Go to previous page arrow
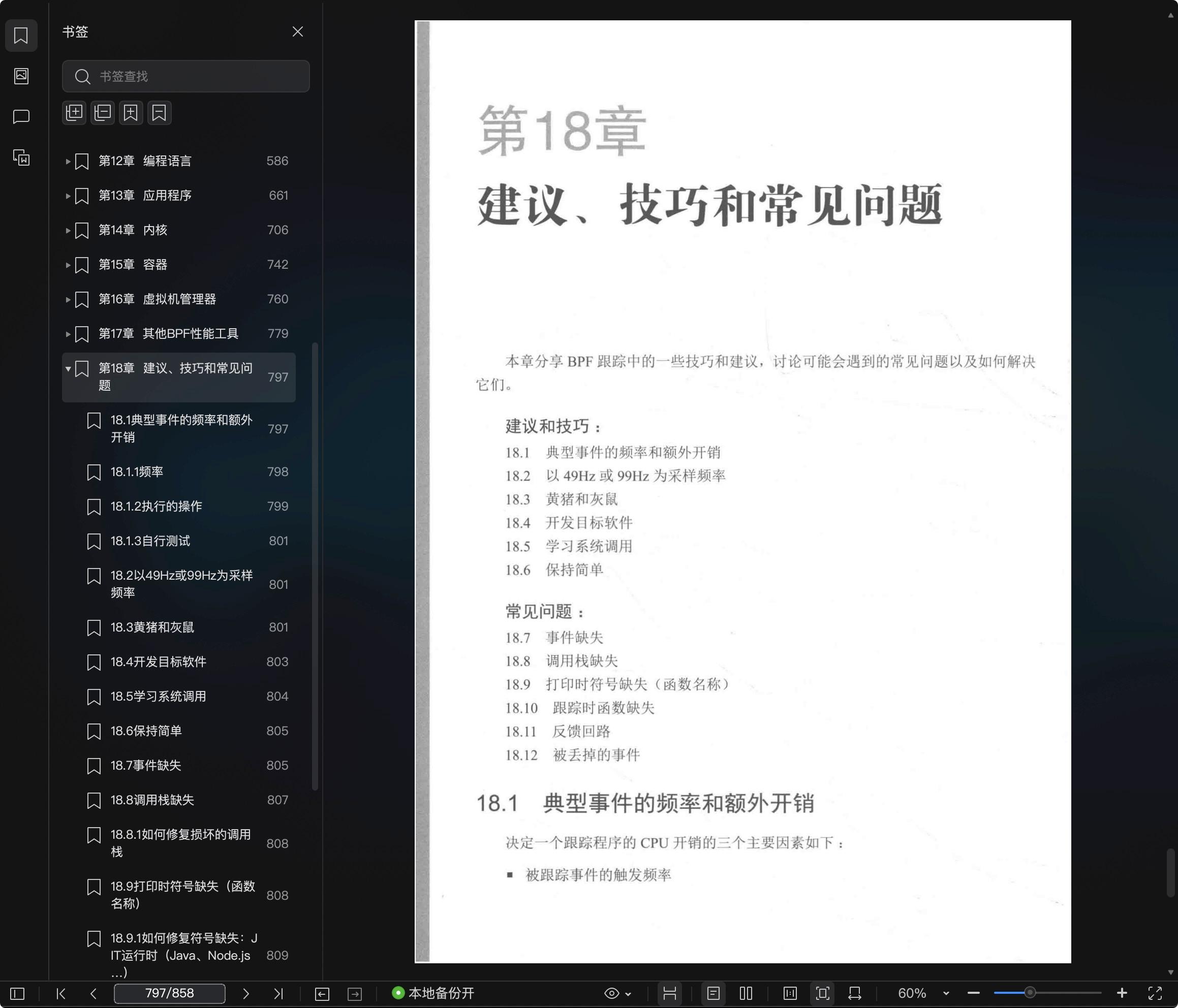1178x1008 pixels. [x=93, y=993]
